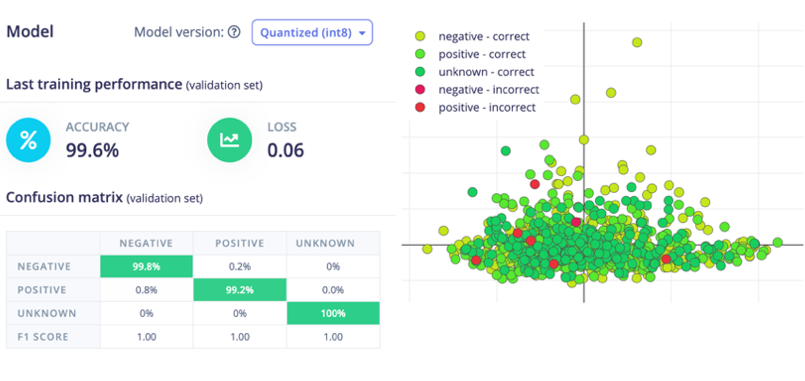Click the negative - incorrect legend color dot
Viewport: 805px width, 381px height.
tap(421, 90)
